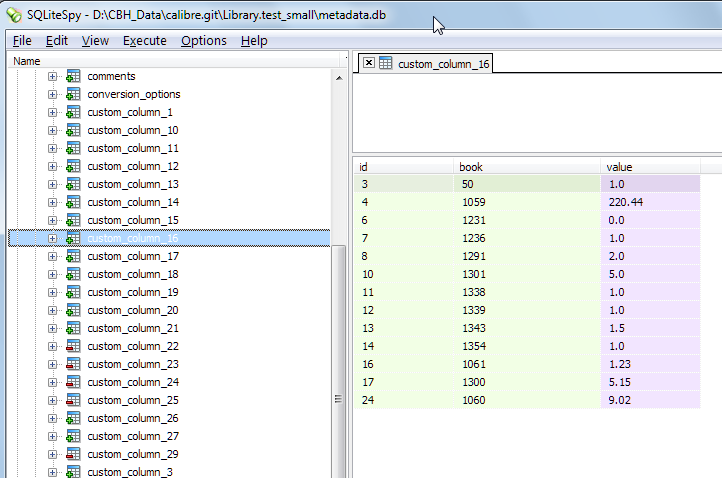Click the comments table icon
Screen dimensions: 722x478
click(x=73, y=76)
